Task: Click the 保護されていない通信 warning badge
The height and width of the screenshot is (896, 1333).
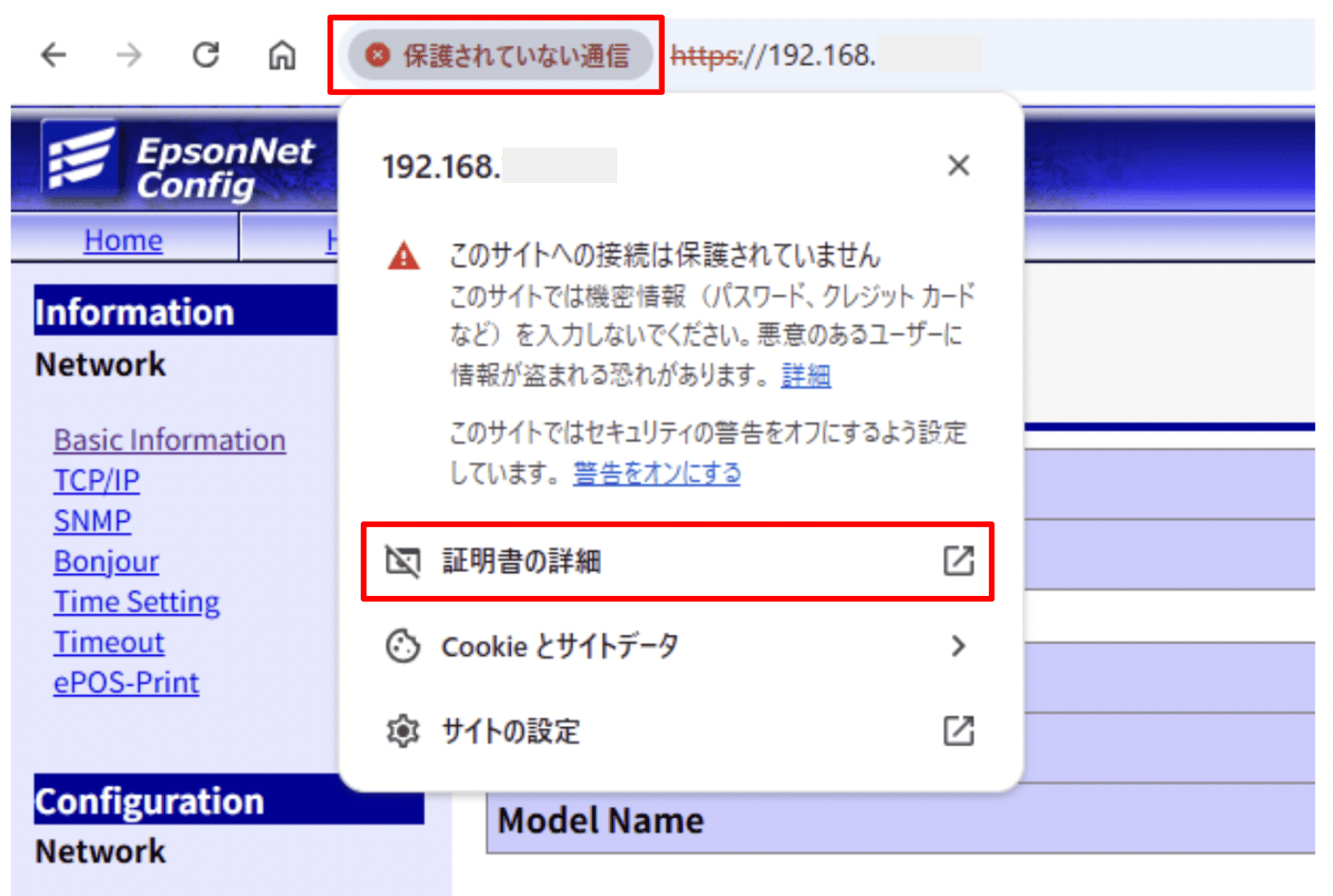Action: coord(496,55)
